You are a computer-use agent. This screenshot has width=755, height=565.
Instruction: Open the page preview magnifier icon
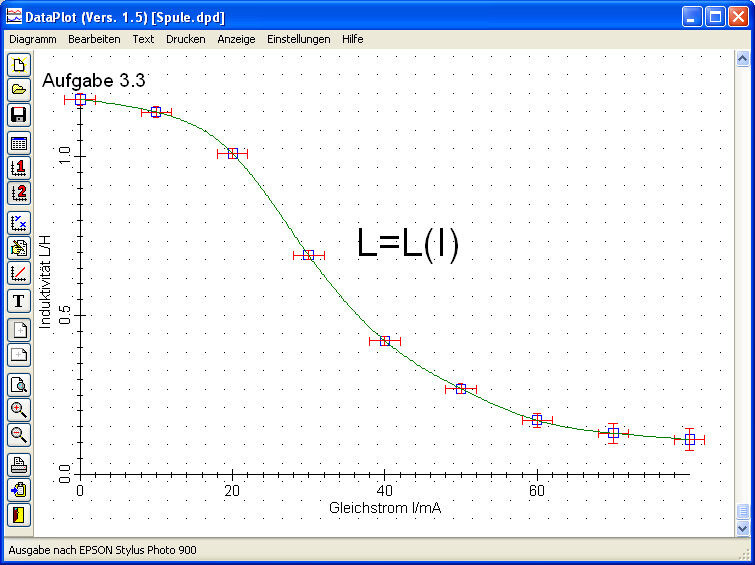pos(19,385)
